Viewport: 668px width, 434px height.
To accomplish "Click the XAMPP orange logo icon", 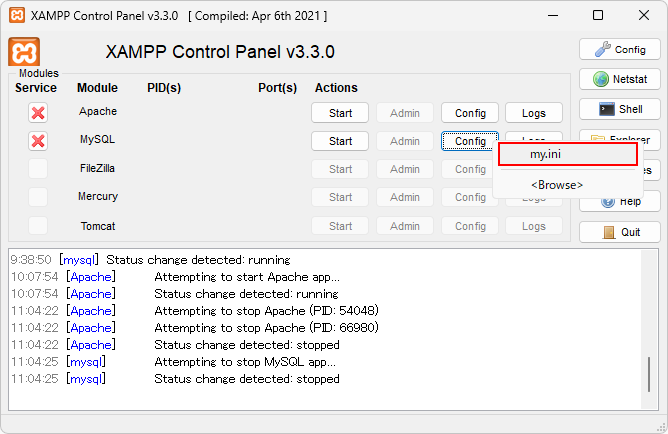I will pos(24,52).
